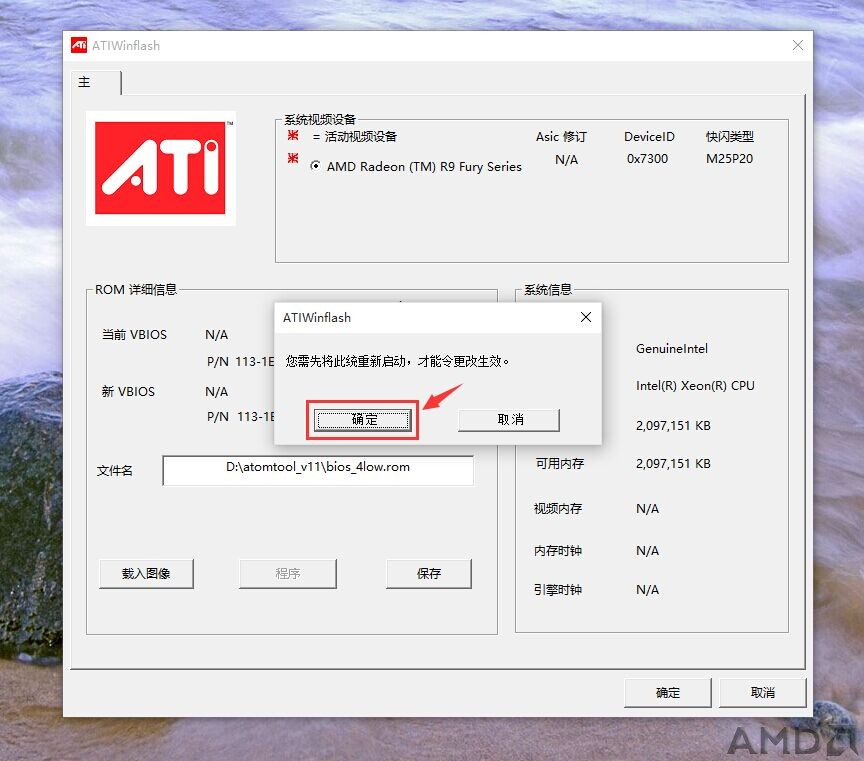Click the red star beside the AMD Radeon radio button
The width and height of the screenshot is (864, 761).
[293, 159]
